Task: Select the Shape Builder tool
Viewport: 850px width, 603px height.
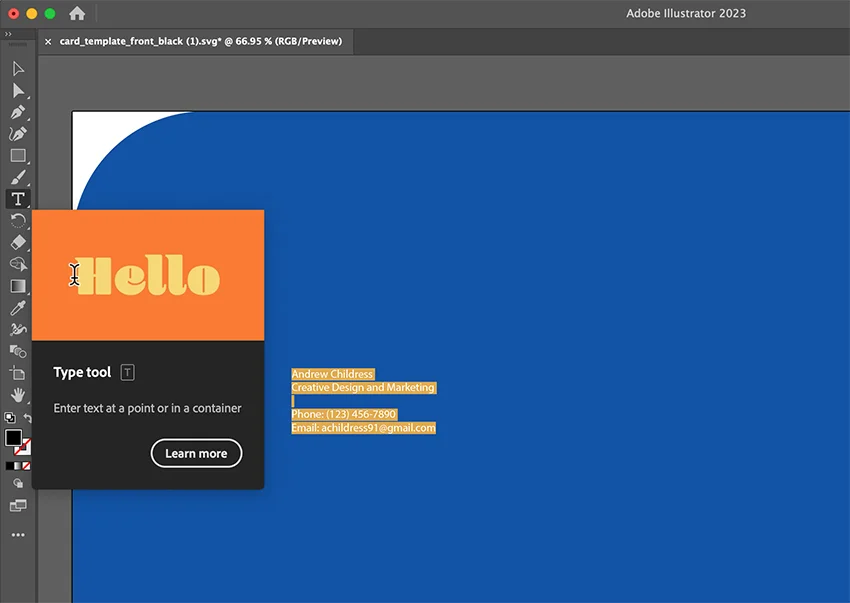Action: (18, 264)
